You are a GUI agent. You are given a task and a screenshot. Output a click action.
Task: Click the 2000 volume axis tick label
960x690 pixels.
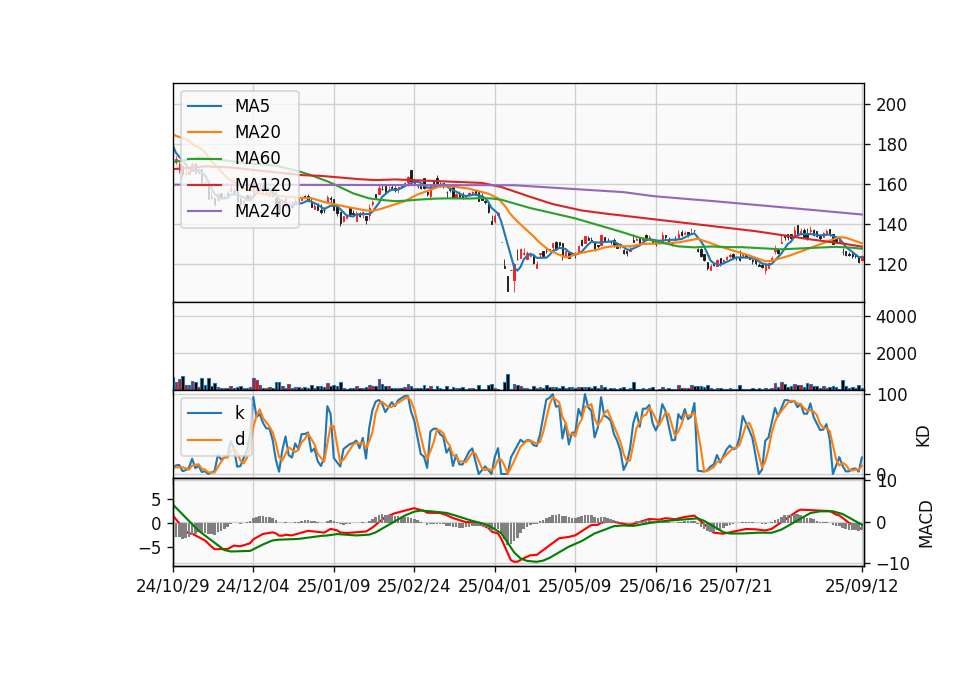pyautogui.click(x=896, y=354)
